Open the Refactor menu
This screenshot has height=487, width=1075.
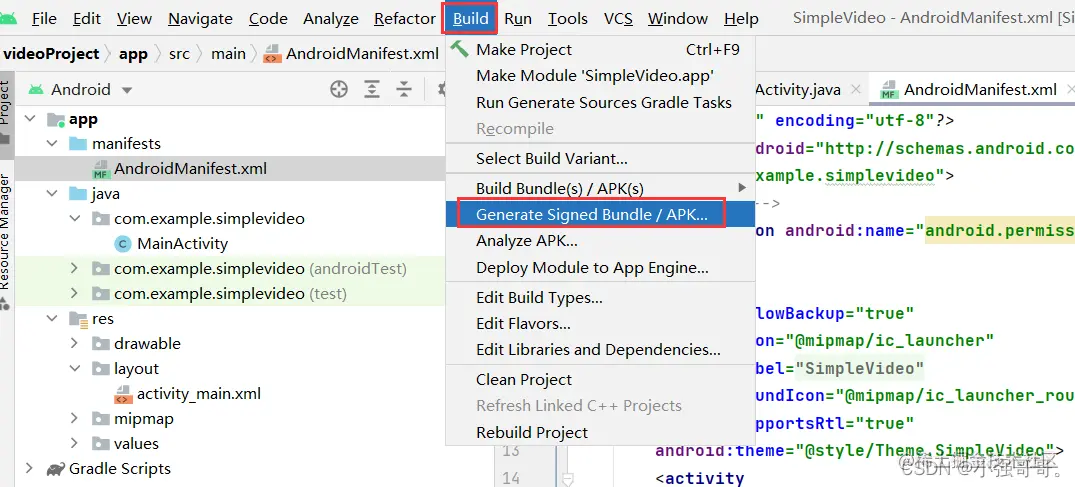pos(404,19)
